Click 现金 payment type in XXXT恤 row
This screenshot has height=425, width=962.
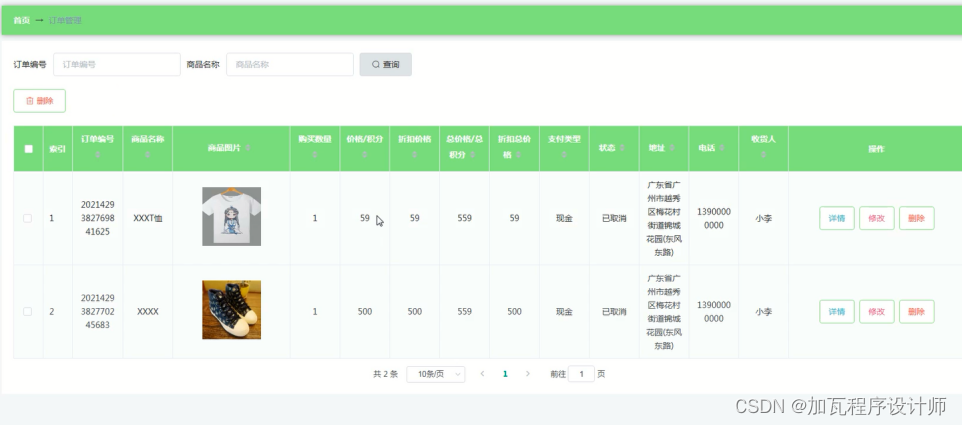click(564, 218)
